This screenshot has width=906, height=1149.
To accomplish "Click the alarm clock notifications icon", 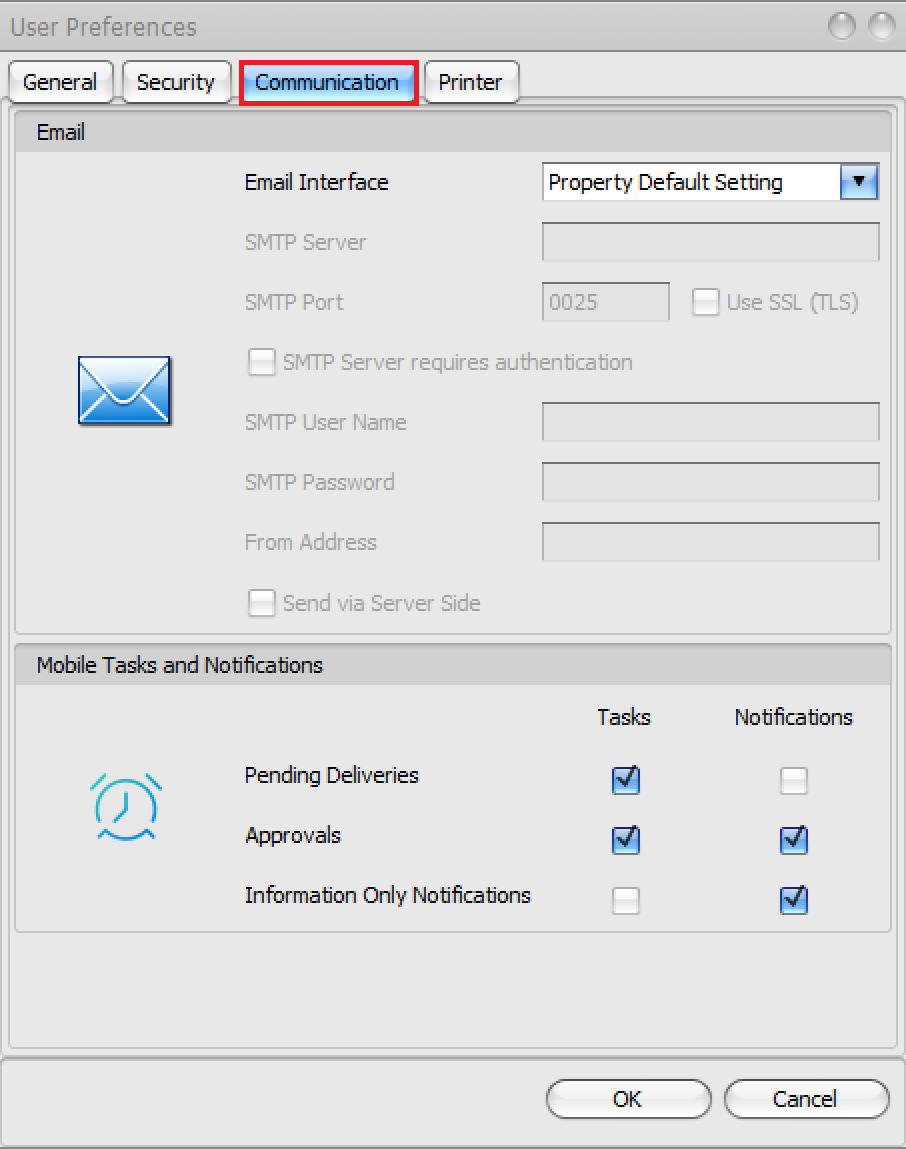I will pyautogui.click(x=126, y=806).
